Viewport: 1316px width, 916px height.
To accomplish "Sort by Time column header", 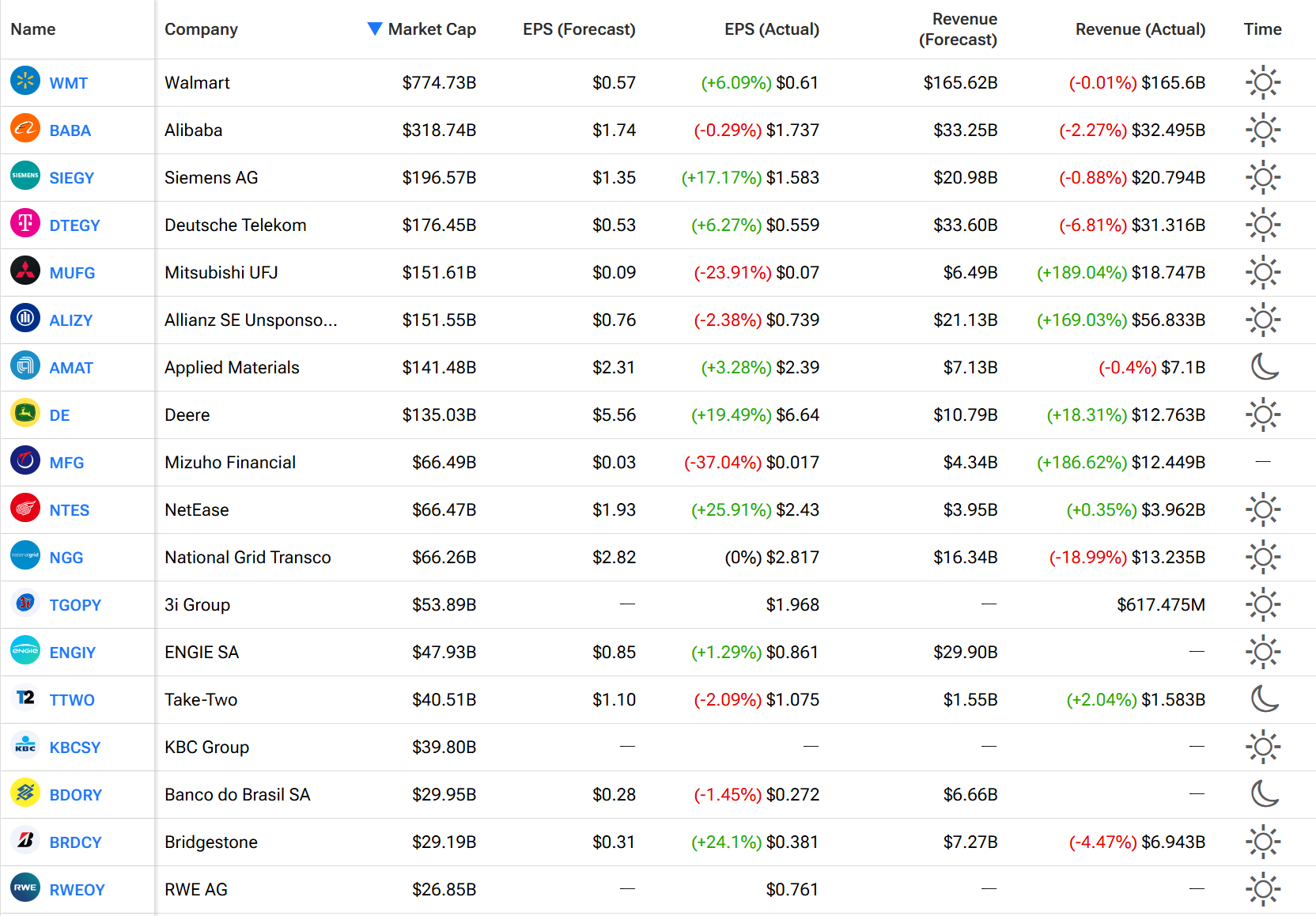I will point(1262,29).
